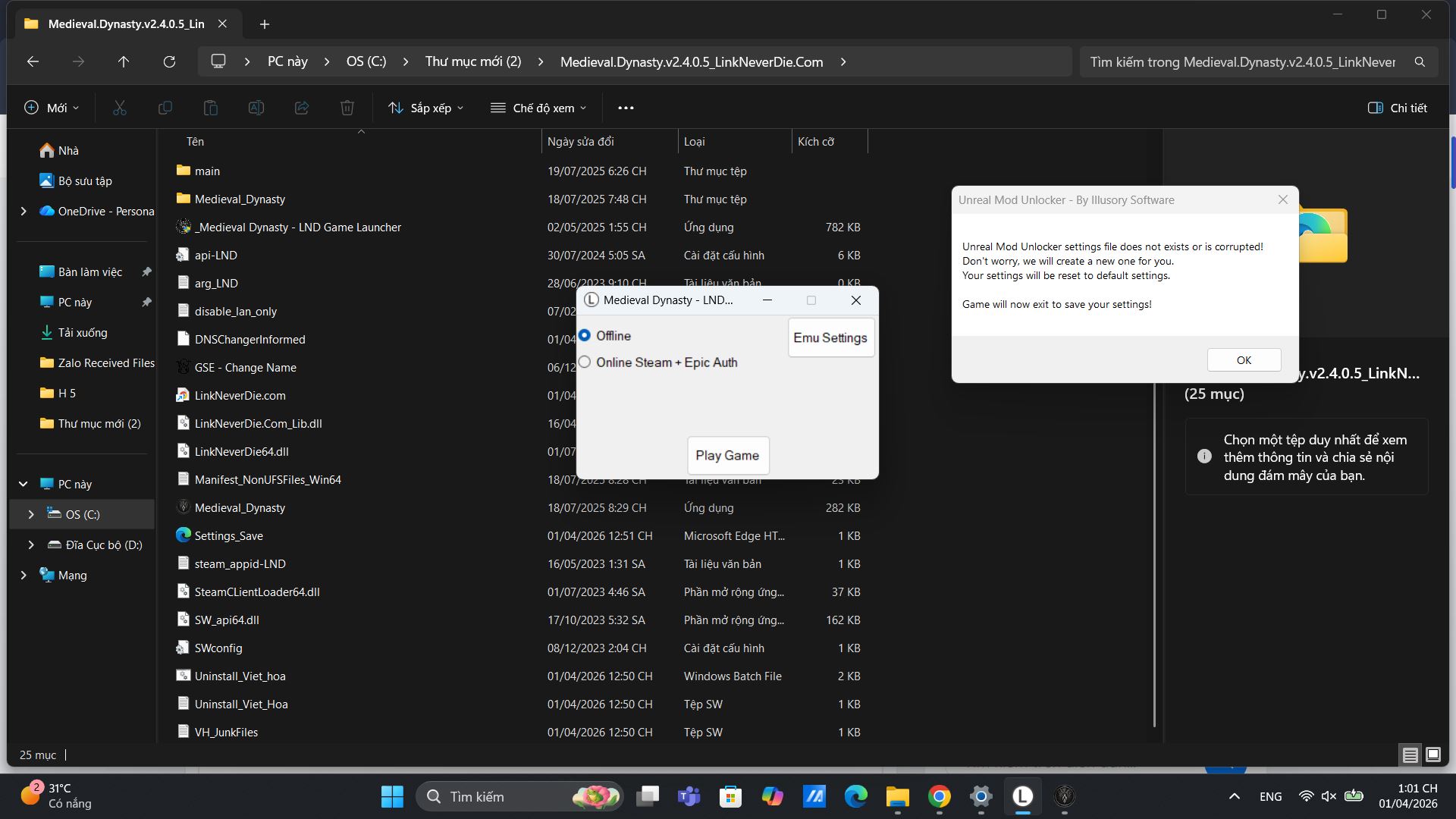This screenshot has height=819, width=1456.
Task: Open Google Chrome from the taskbar
Action: click(939, 796)
